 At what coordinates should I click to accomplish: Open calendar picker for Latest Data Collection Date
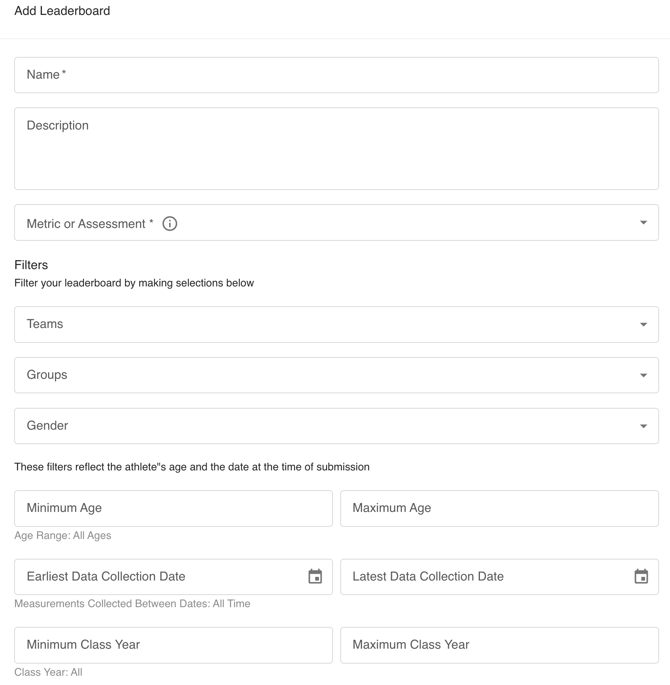pyautogui.click(x=641, y=577)
